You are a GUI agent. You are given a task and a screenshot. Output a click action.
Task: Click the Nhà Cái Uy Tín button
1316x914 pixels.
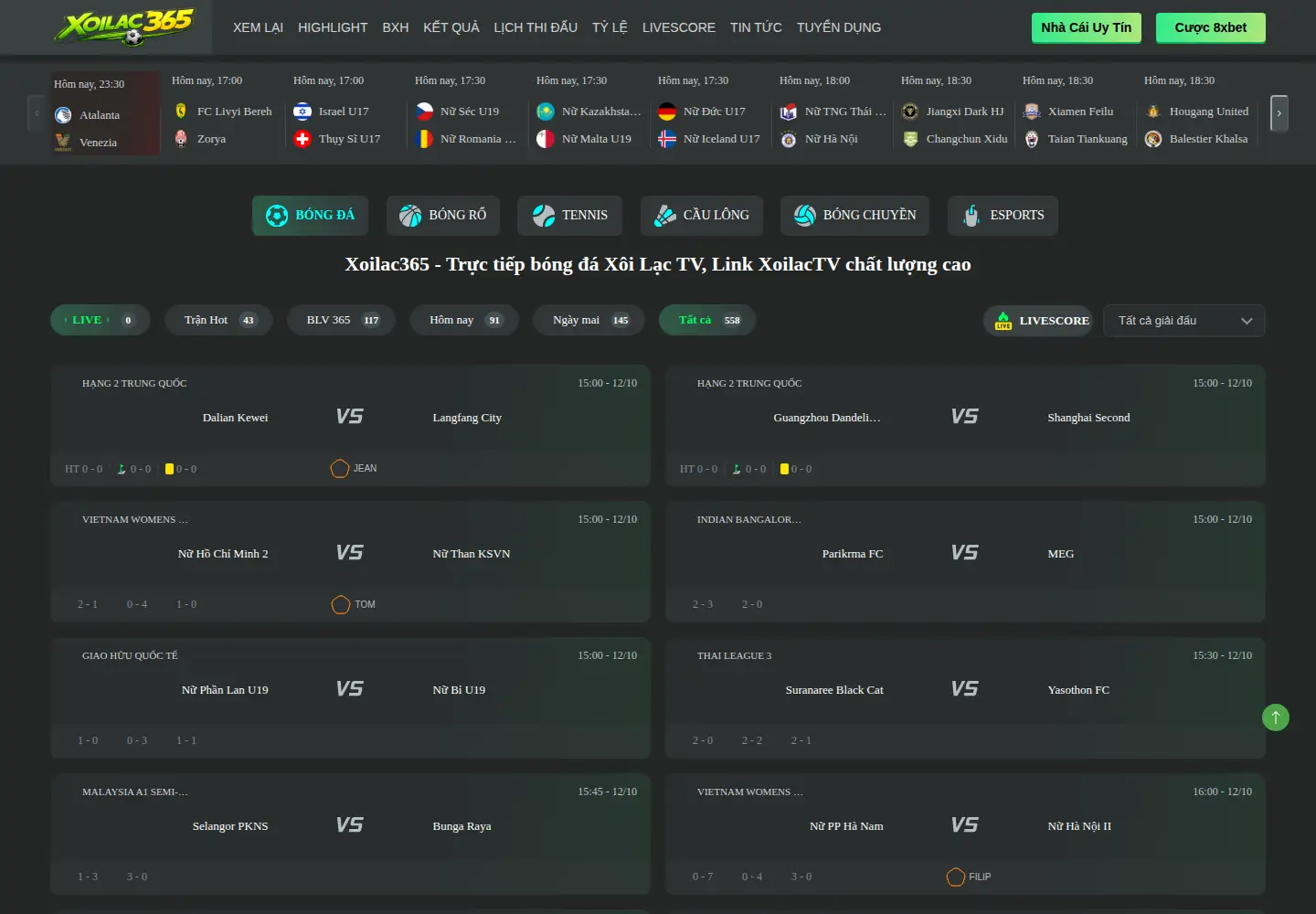[1086, 27]
